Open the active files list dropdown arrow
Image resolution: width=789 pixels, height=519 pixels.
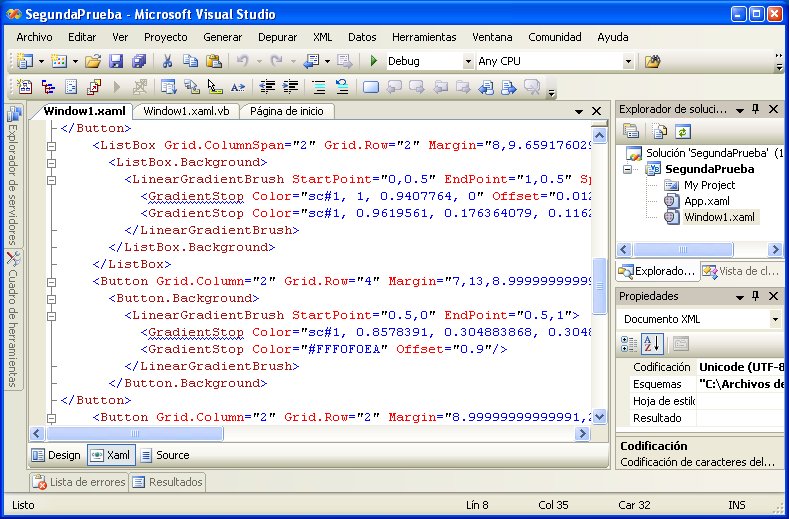(579, 111)
